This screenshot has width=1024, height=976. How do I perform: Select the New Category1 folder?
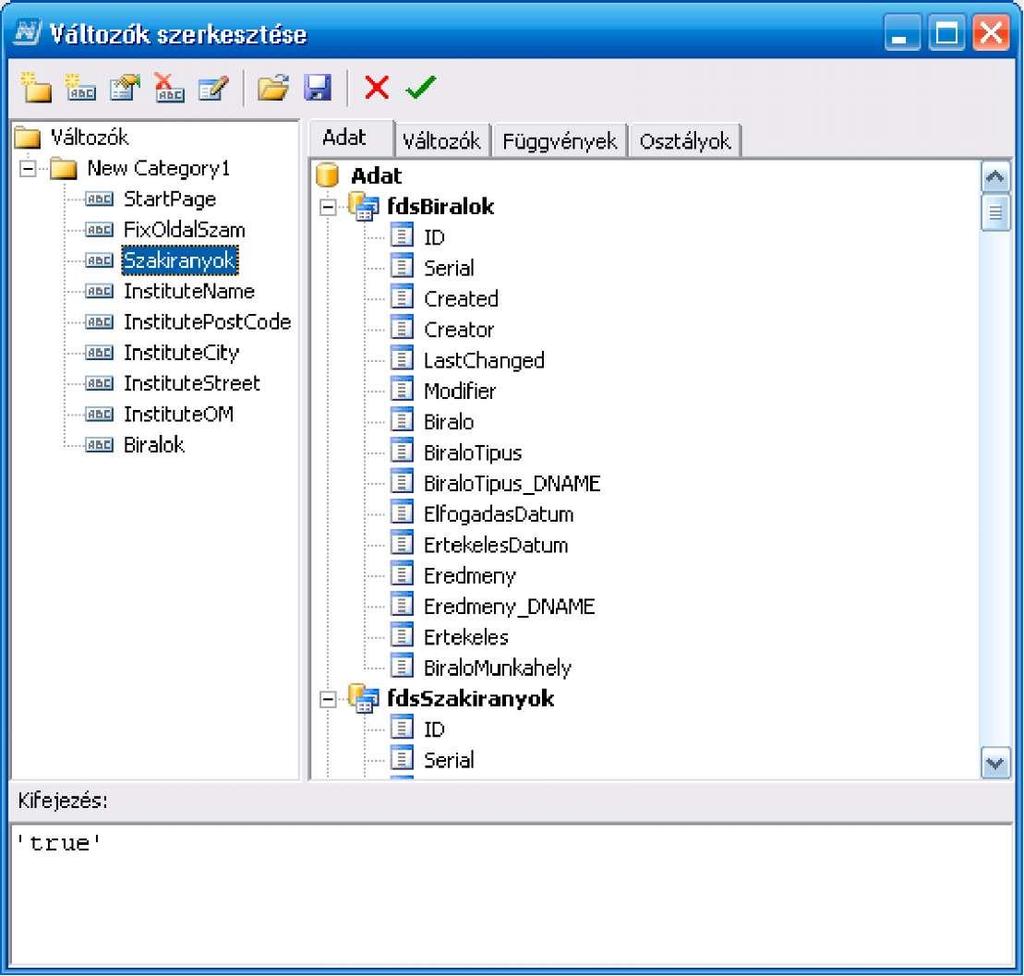click(x=159, y=169)
